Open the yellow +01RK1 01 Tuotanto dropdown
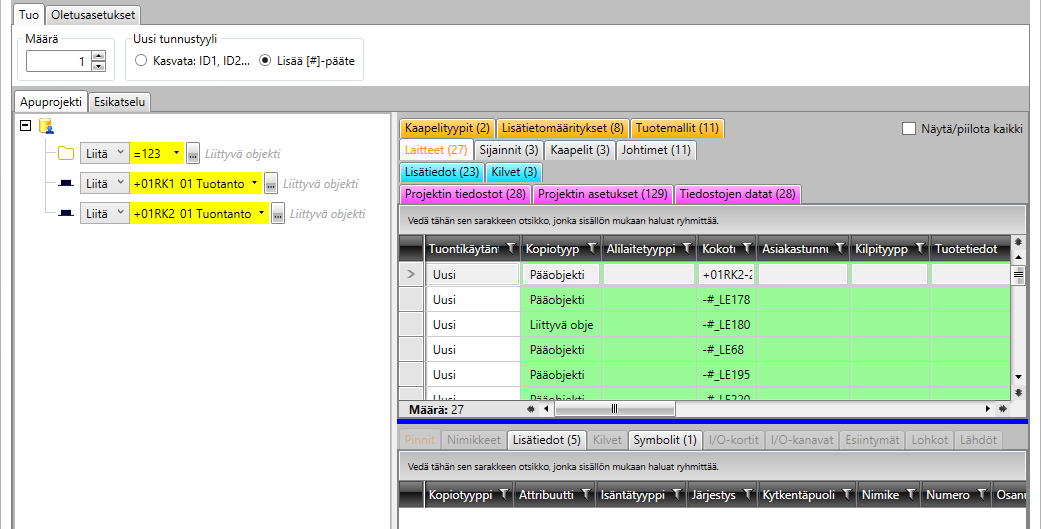The height and width of the screenshot is (529, 1041). click(196, 184)
